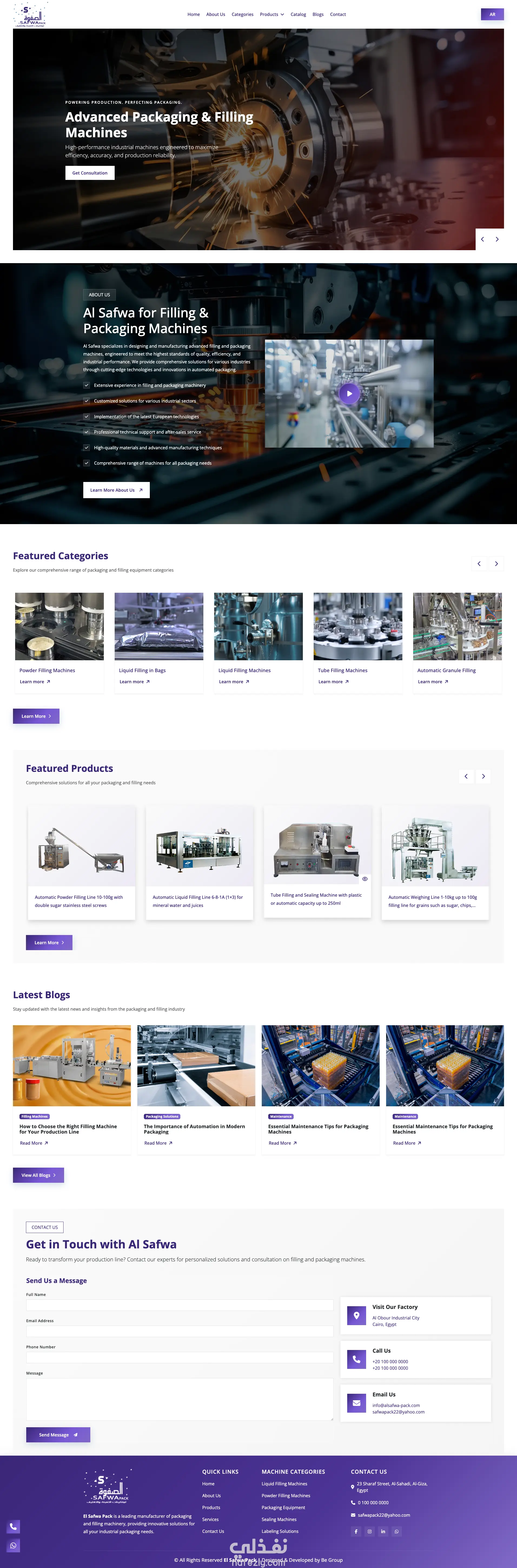Open Catalog in the top navigation
Viewport: 517px width, 1568px height.
[299, 15]
